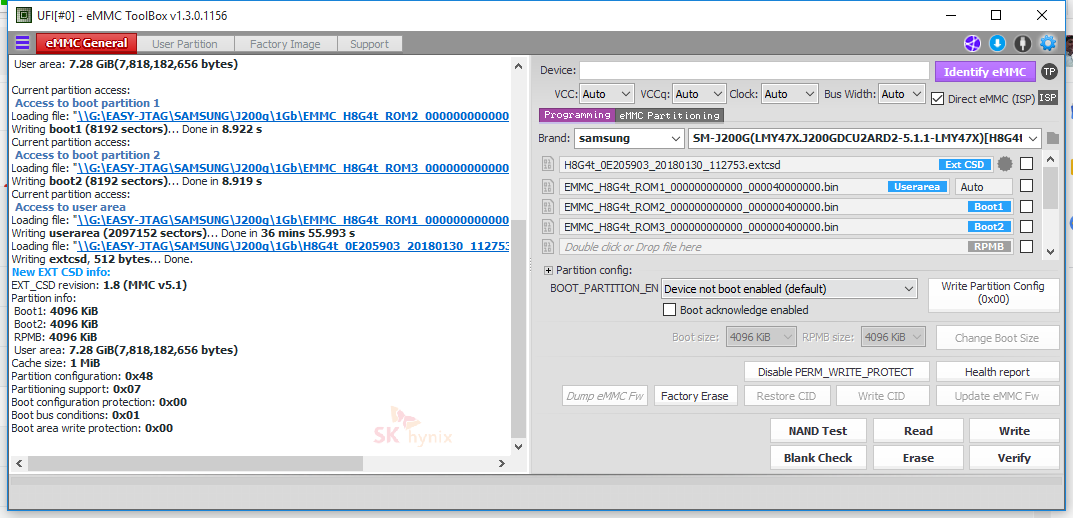Image resolution: width=1073 pixels, height=518 pixels.
Task: Switch to the Support tab
Action: click(x=370, y=44)
